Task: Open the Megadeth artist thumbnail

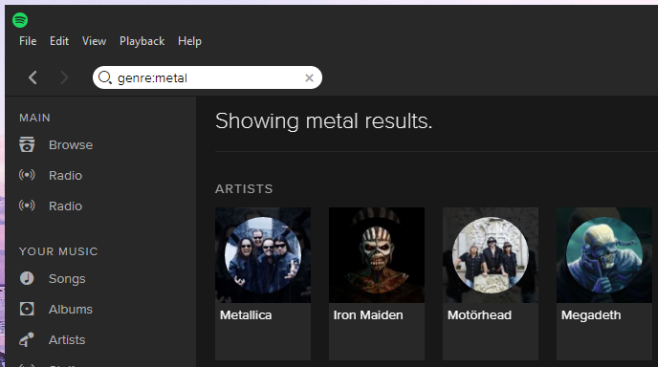Action: (604, 255)
